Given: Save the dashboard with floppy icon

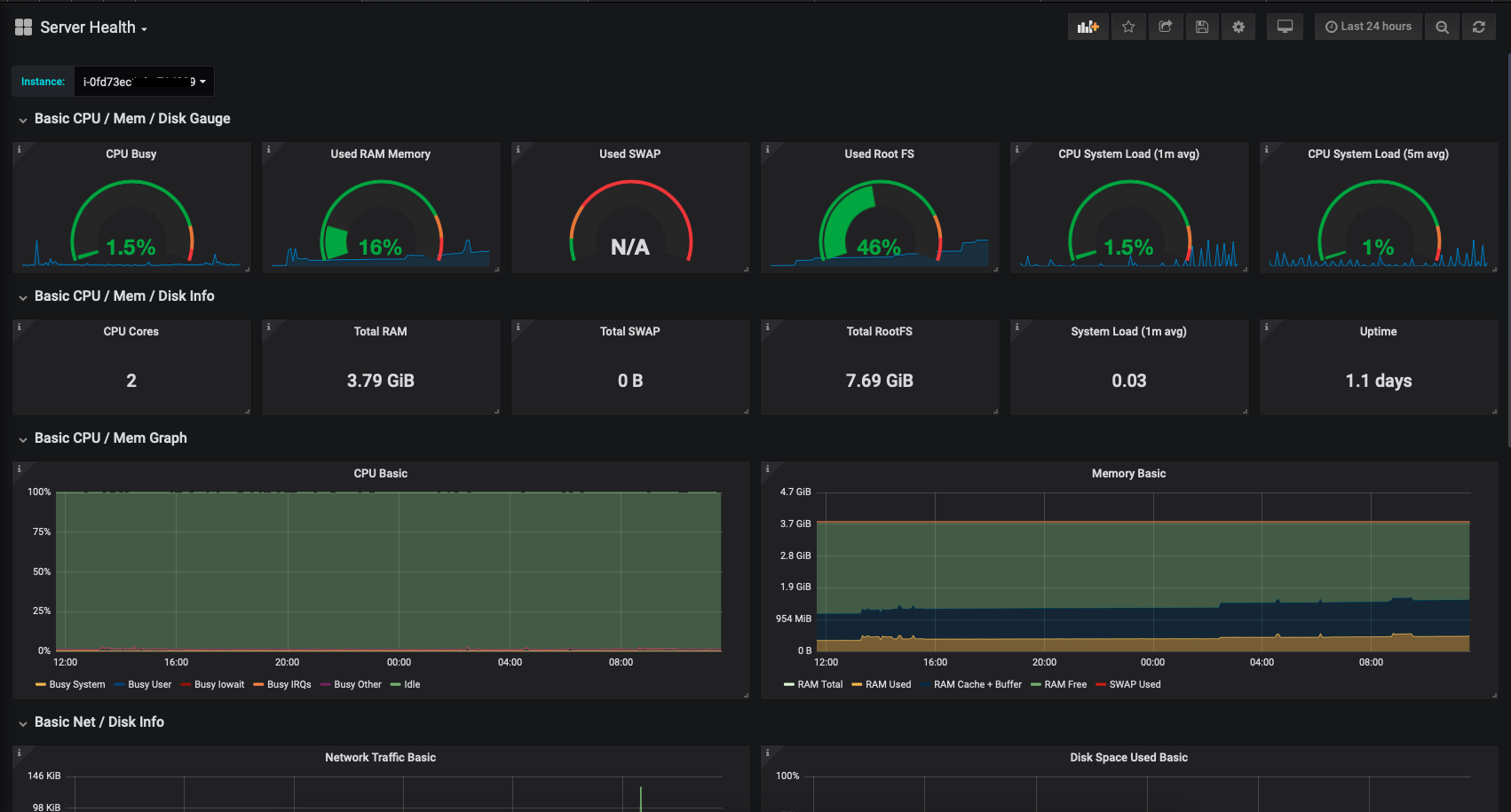Looking at the screenshot, I should [x=1202, y=27].
